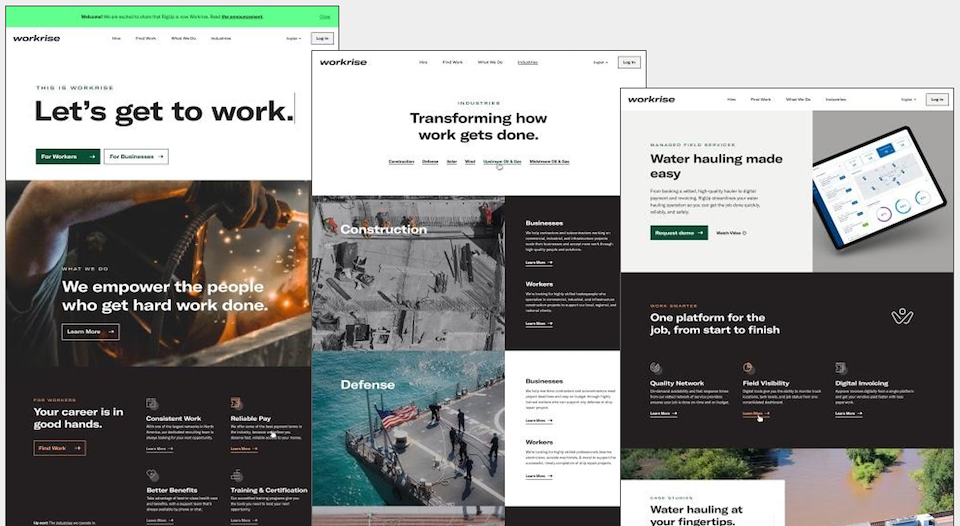Viewport: 960px width, 526px height.
Task: Click the Water hauling at your fingertips heading
Action: tap(696, 514)
